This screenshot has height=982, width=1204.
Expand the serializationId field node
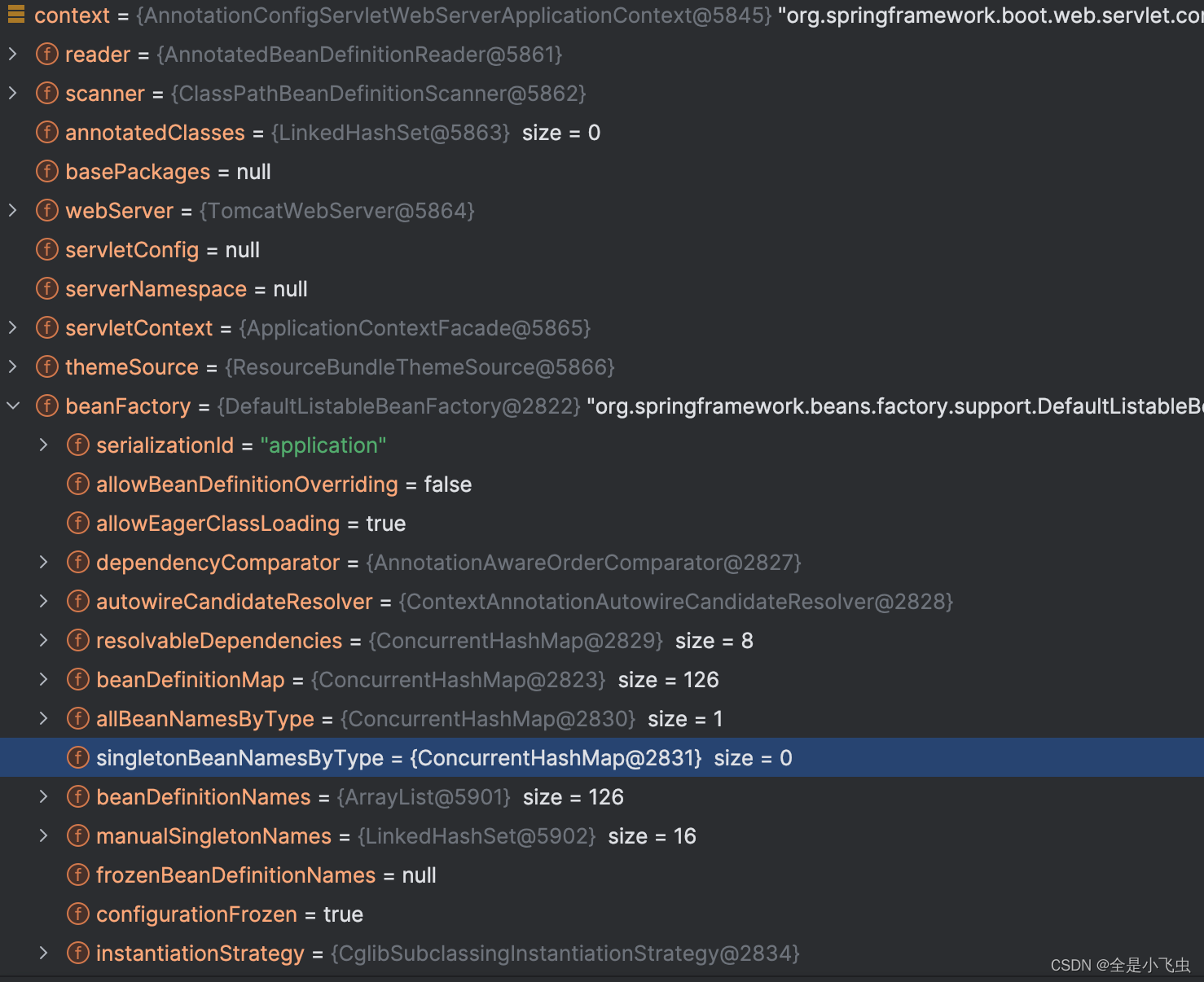43,445
